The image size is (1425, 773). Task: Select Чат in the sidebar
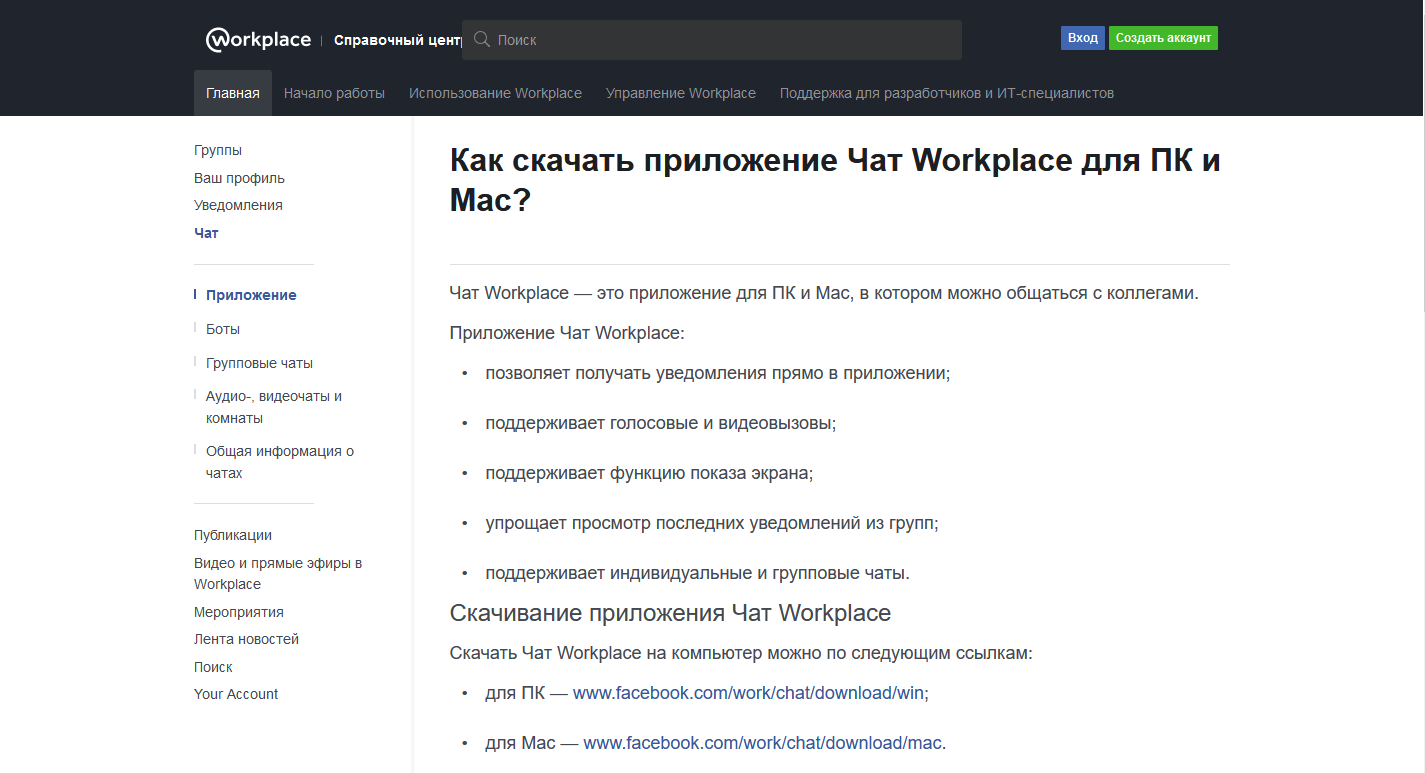206,233
